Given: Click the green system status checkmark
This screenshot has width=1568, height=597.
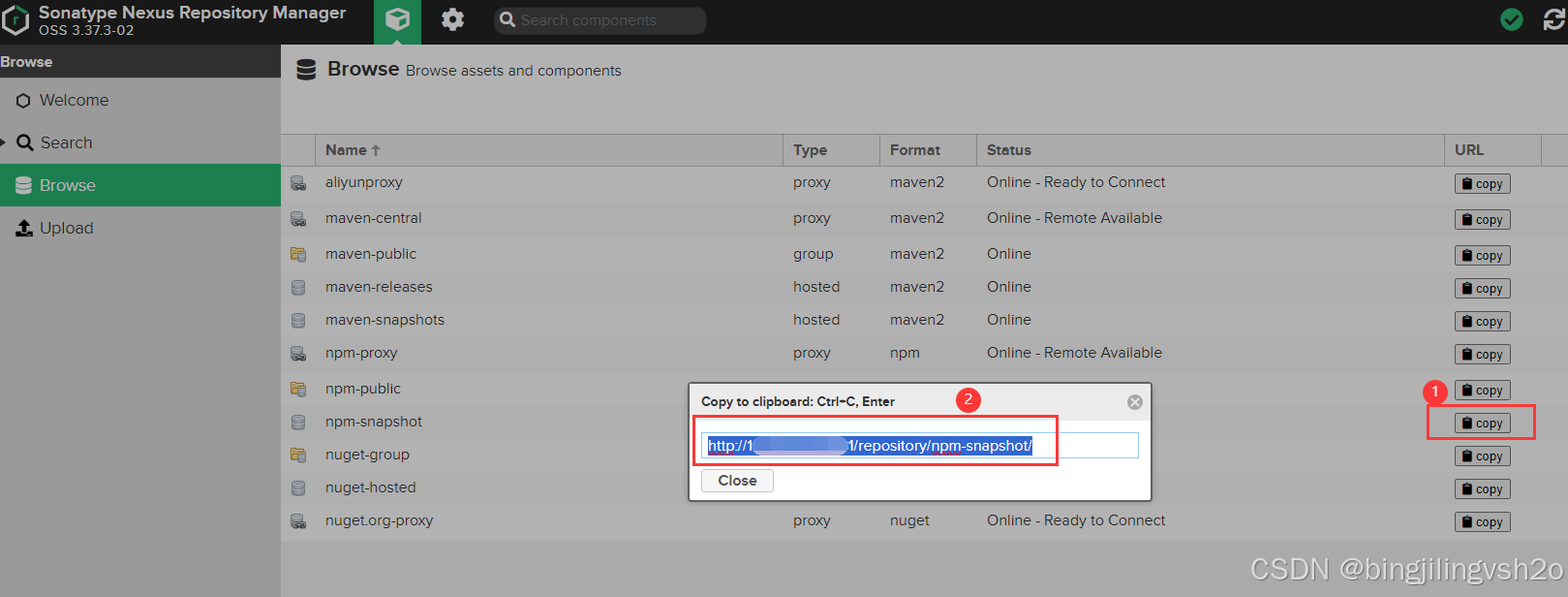Looking at the screenshot, I should pos(1511,20).
